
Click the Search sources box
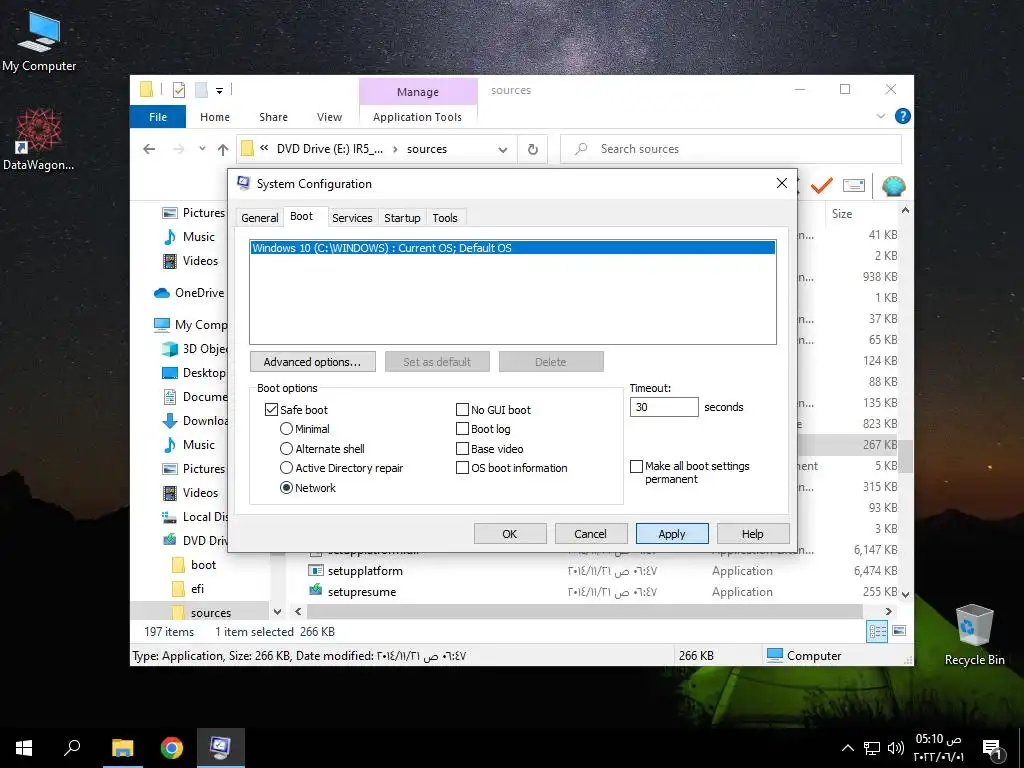[731, 149]
